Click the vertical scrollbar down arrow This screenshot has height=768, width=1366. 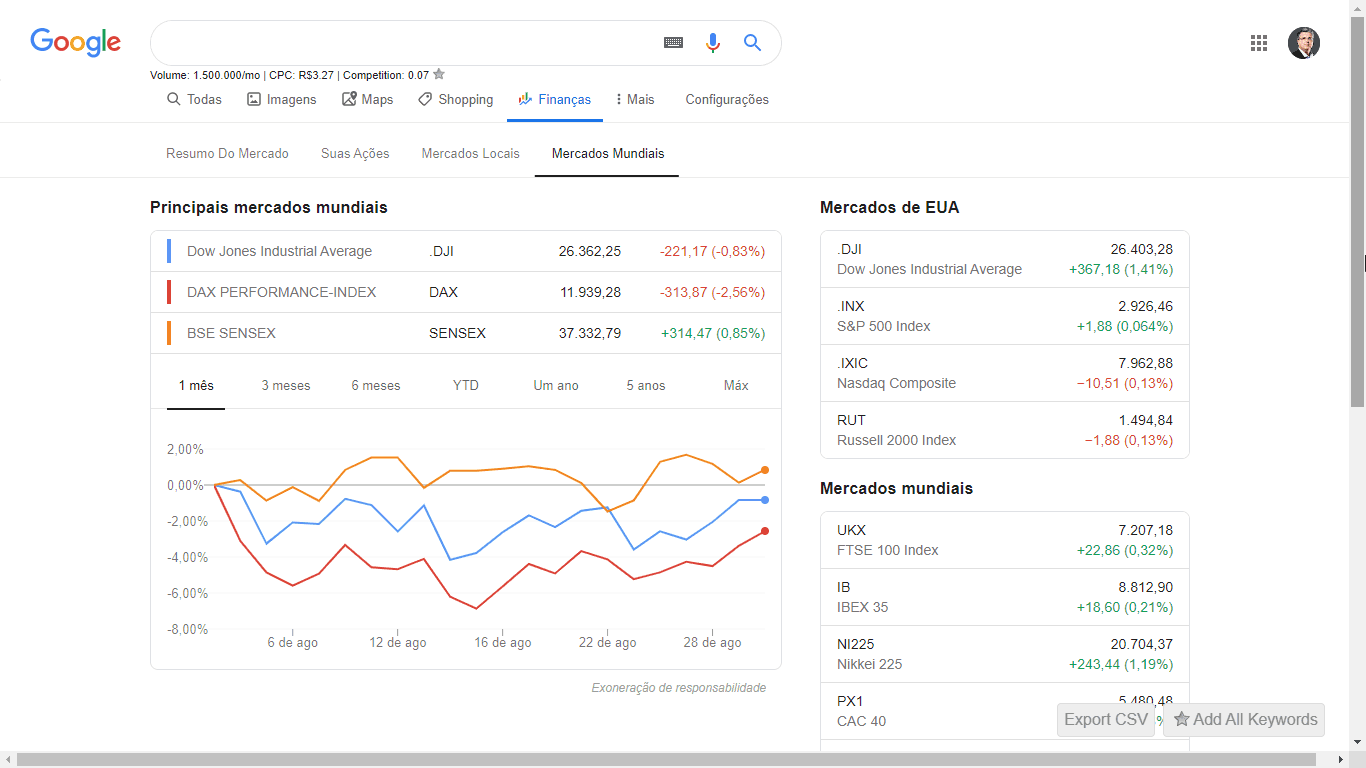1357,742
